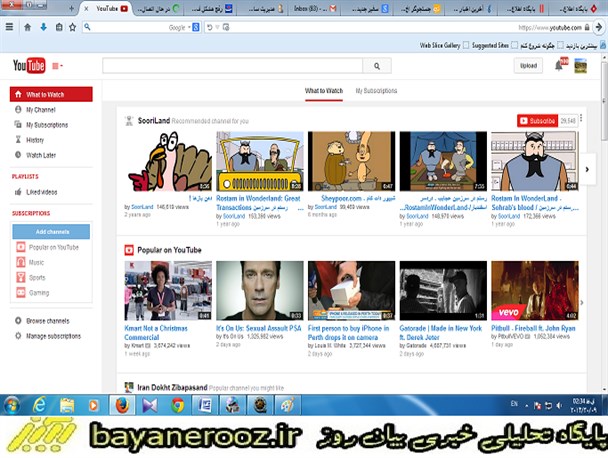
Task: Open a new tab with the plus button
Action: click(71, 8)
